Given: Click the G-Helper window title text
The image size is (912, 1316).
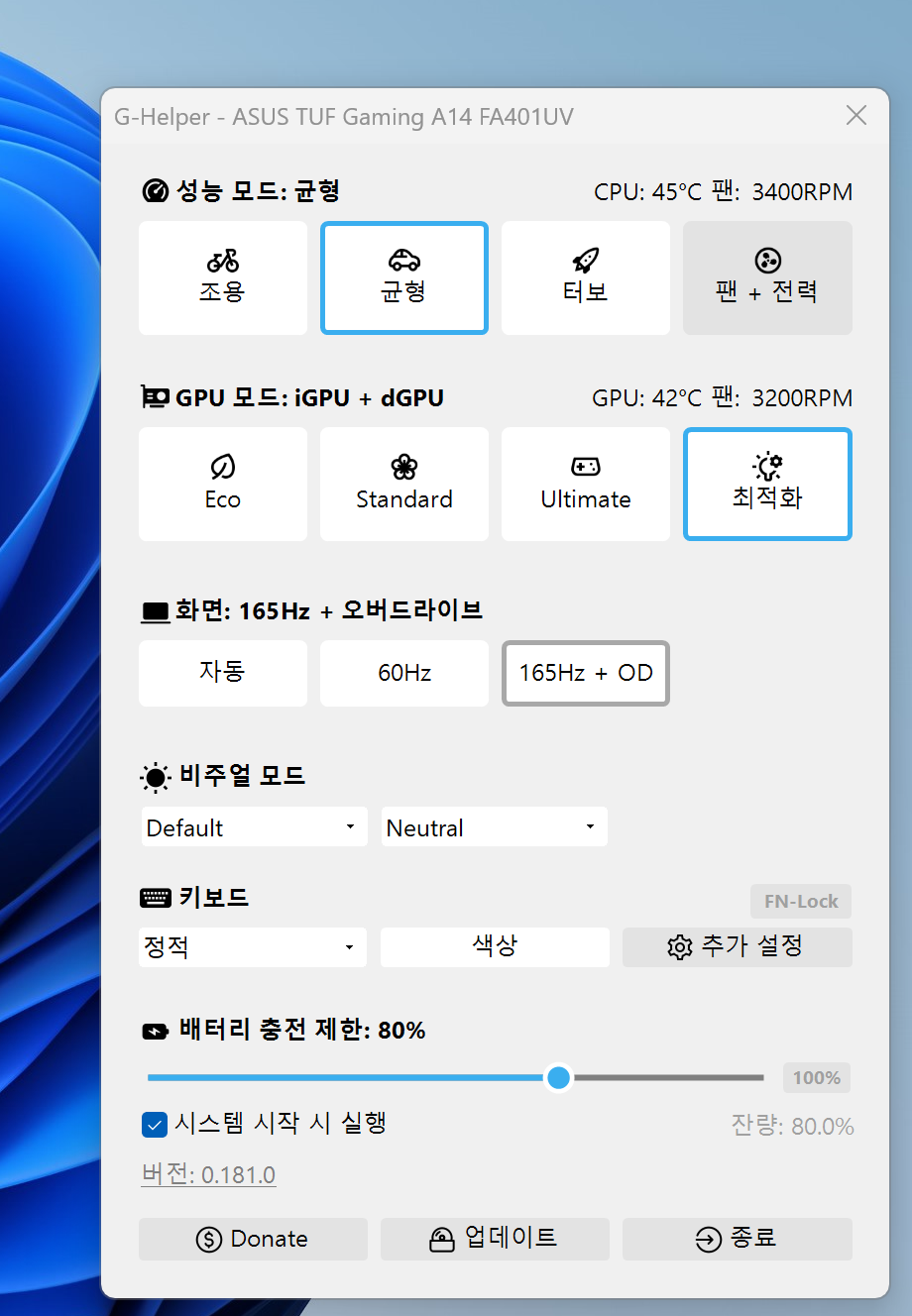Looking at the screenshot, I should click(344, 117).
